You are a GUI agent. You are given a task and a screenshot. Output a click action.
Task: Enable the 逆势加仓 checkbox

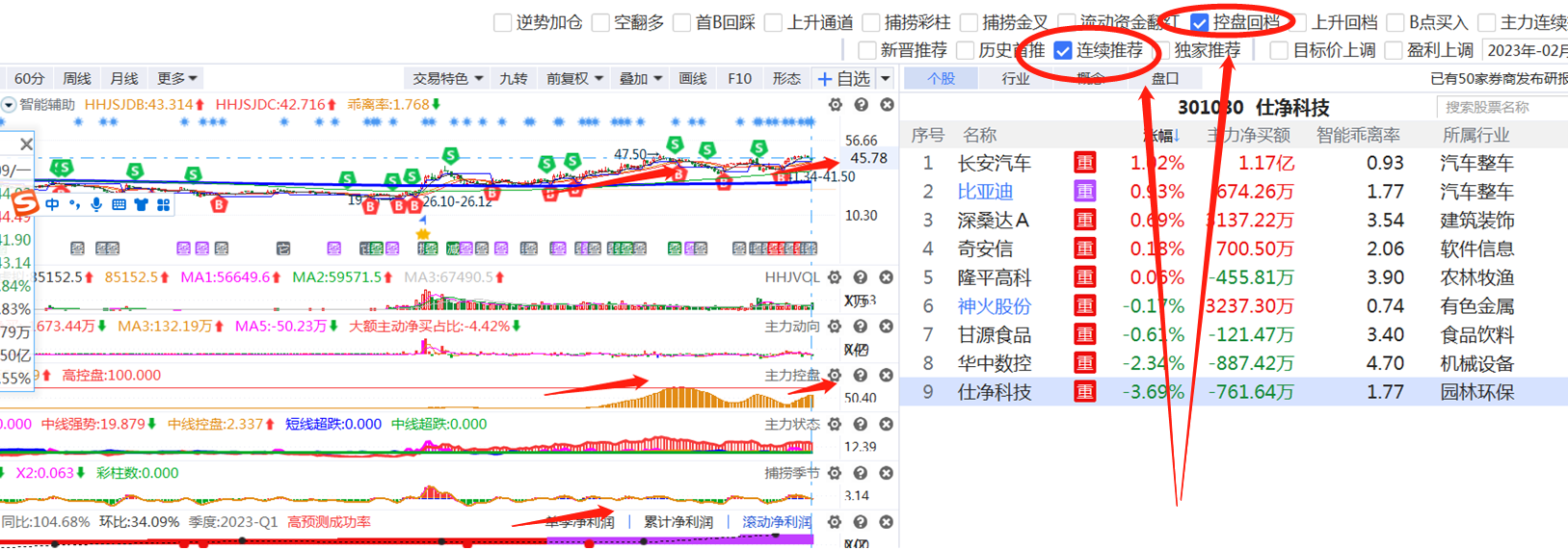pyautogui.click(x=502, y=22)
